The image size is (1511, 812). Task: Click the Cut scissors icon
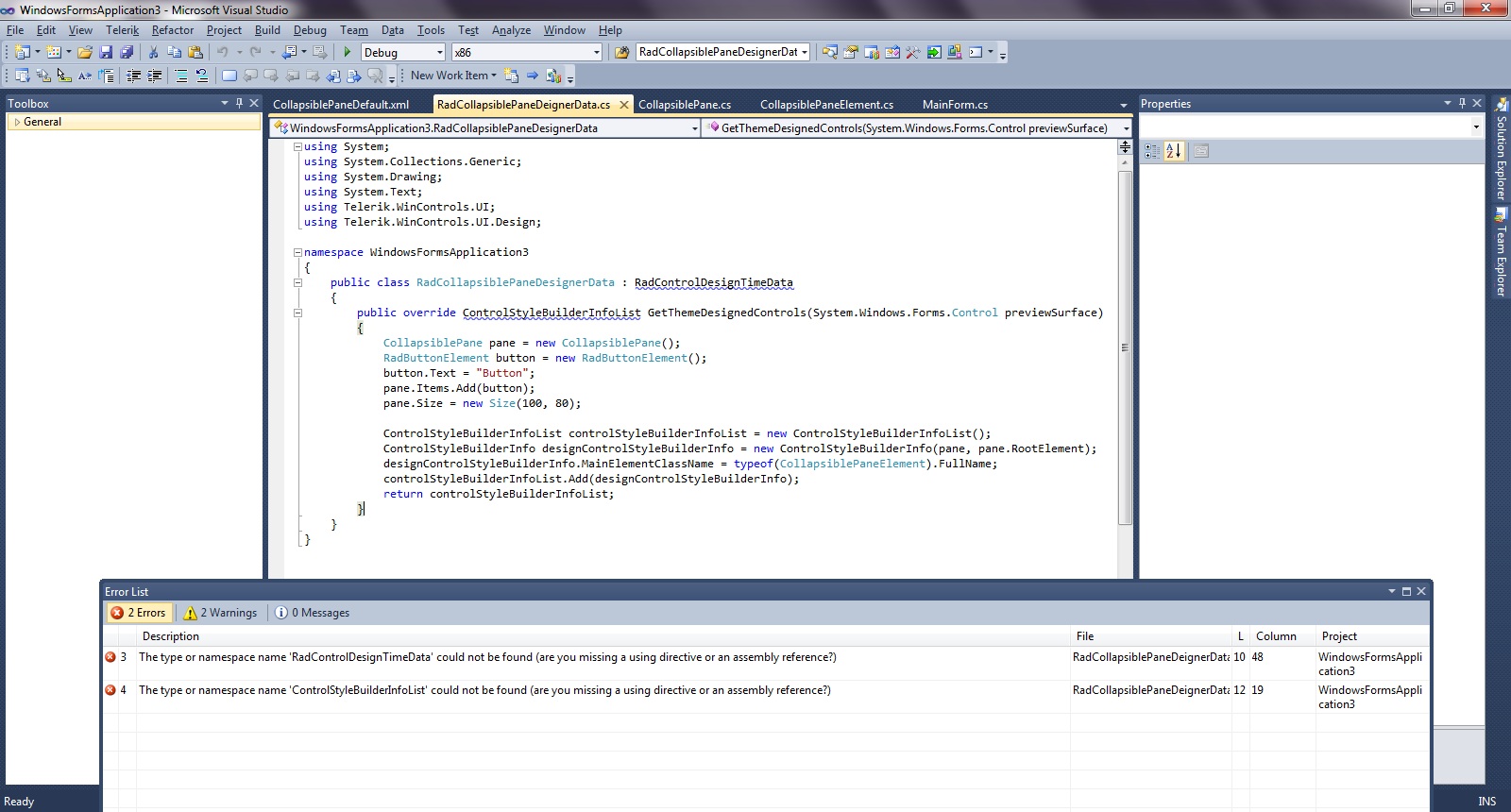(x=153, y=52)
